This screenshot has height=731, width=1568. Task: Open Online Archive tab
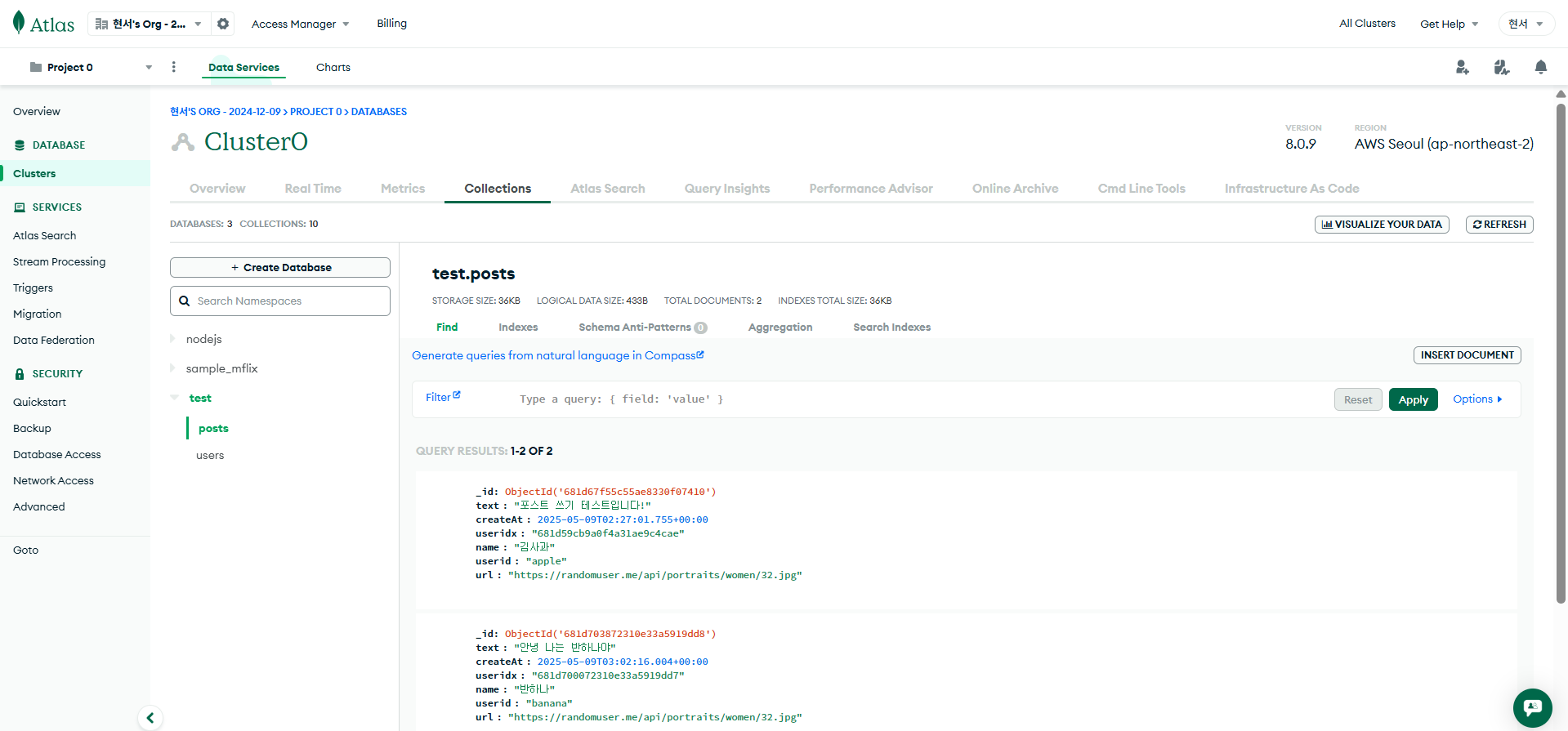1015,188
